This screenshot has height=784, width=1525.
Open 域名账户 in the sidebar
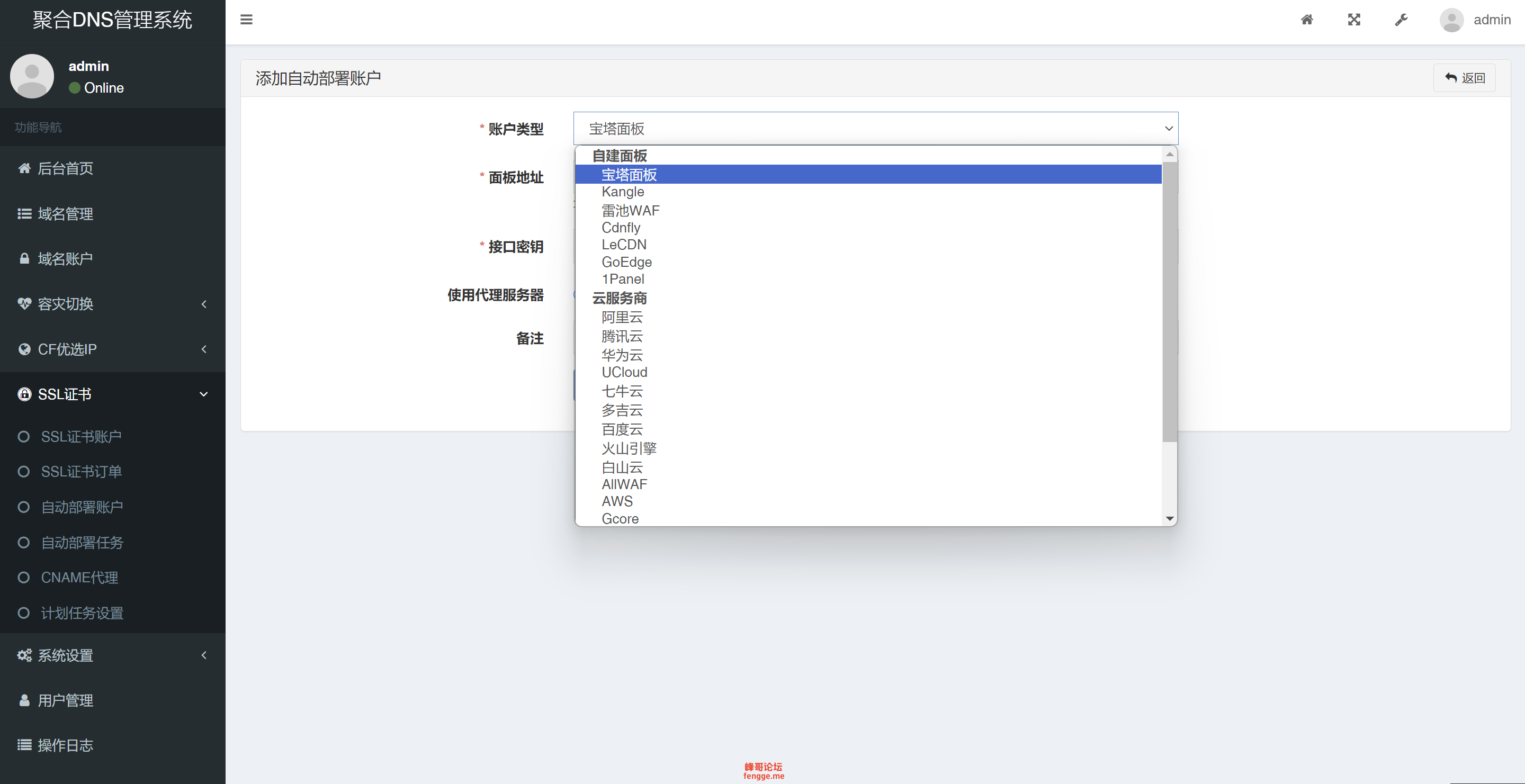click(112, 258)
